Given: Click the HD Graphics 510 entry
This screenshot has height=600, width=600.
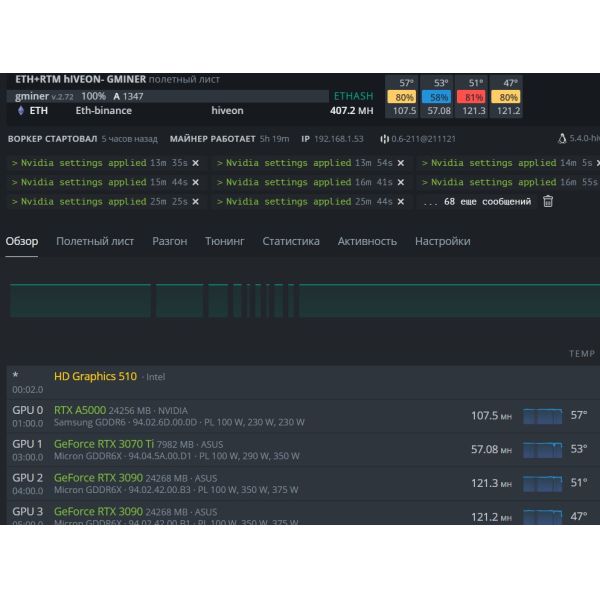Looking at the screenshot, I should click(95, 376).
